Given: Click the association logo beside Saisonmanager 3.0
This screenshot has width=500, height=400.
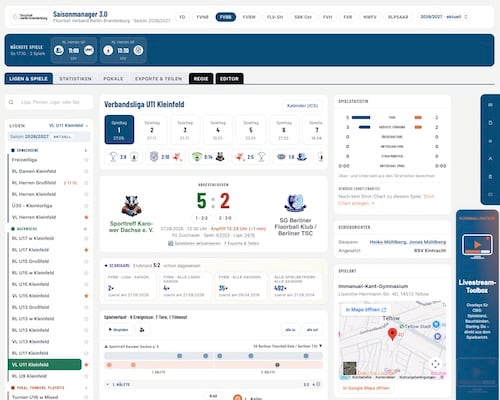Looking at the screenshot, I should tap(30, 17).
